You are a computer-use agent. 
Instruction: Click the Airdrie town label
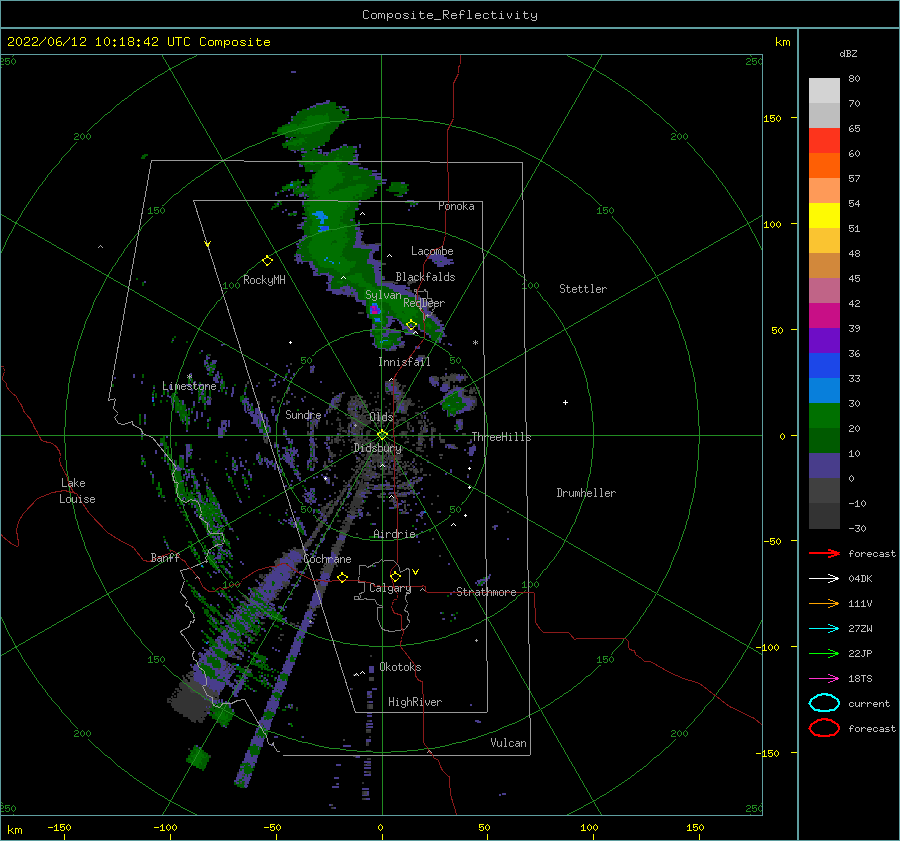click(394, 534)
